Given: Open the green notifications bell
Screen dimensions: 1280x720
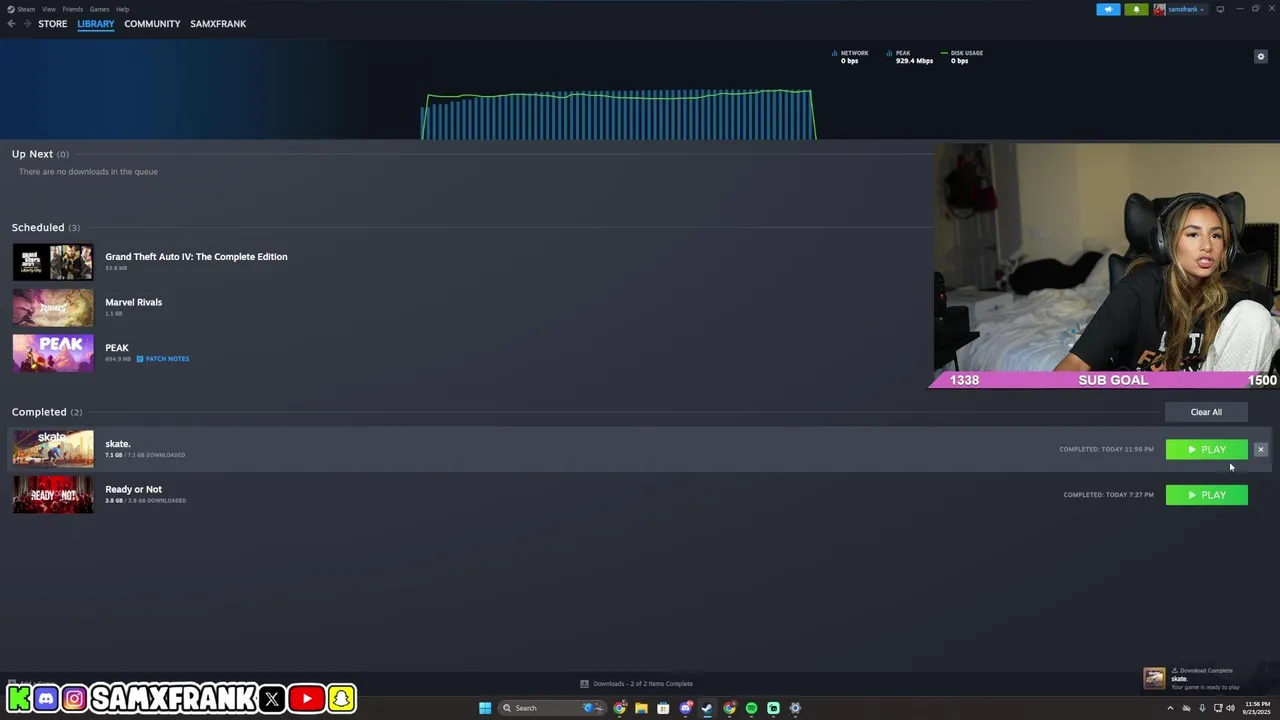Looking at the screenshot, I should pyautogui.click(x=1136, y=9).
